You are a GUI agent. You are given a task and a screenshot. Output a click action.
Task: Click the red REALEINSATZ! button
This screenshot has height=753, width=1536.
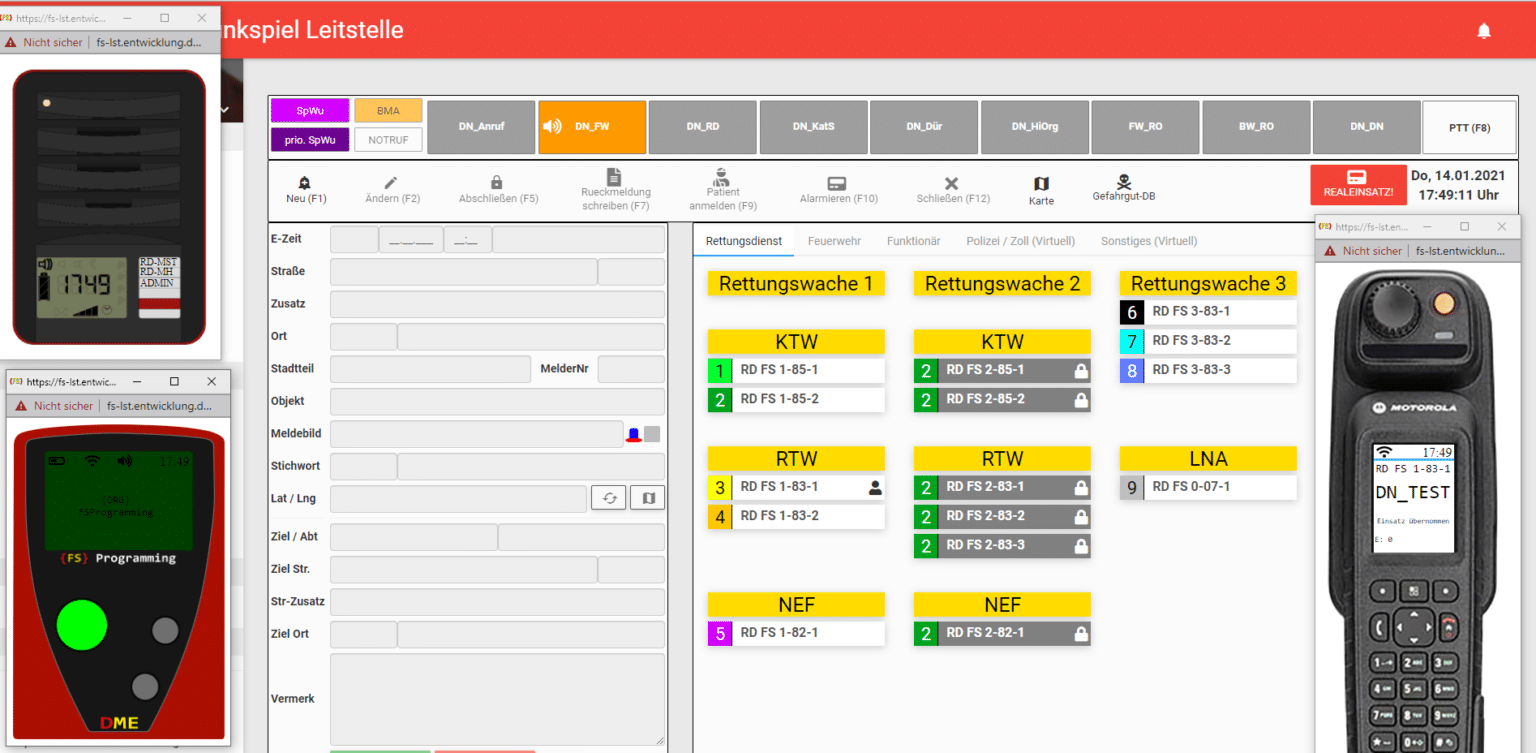1357,184
